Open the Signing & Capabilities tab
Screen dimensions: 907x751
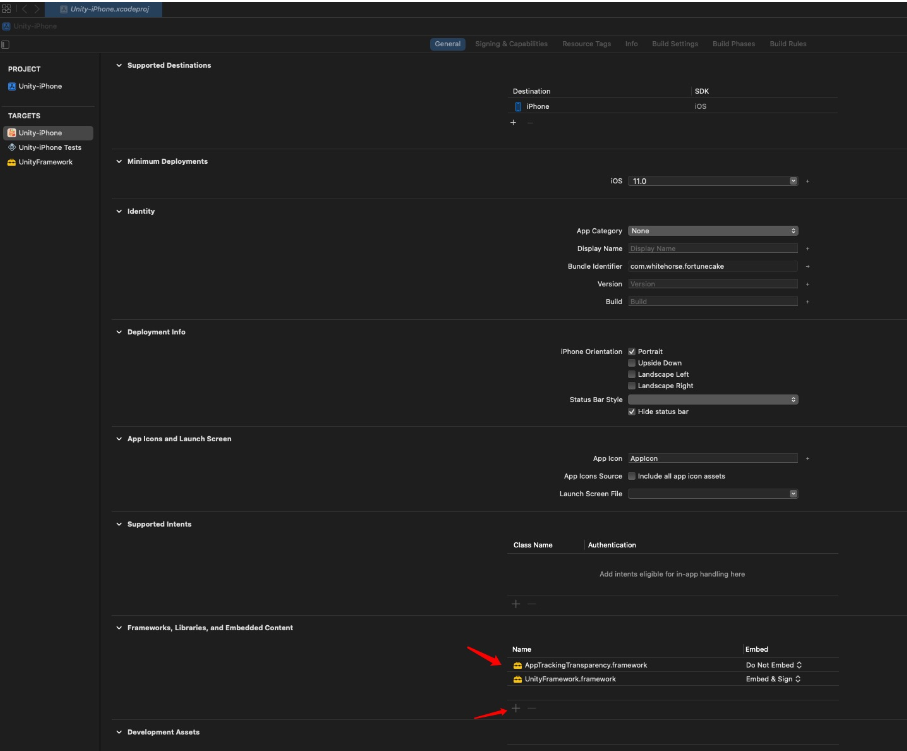click(x=511, y=44)
